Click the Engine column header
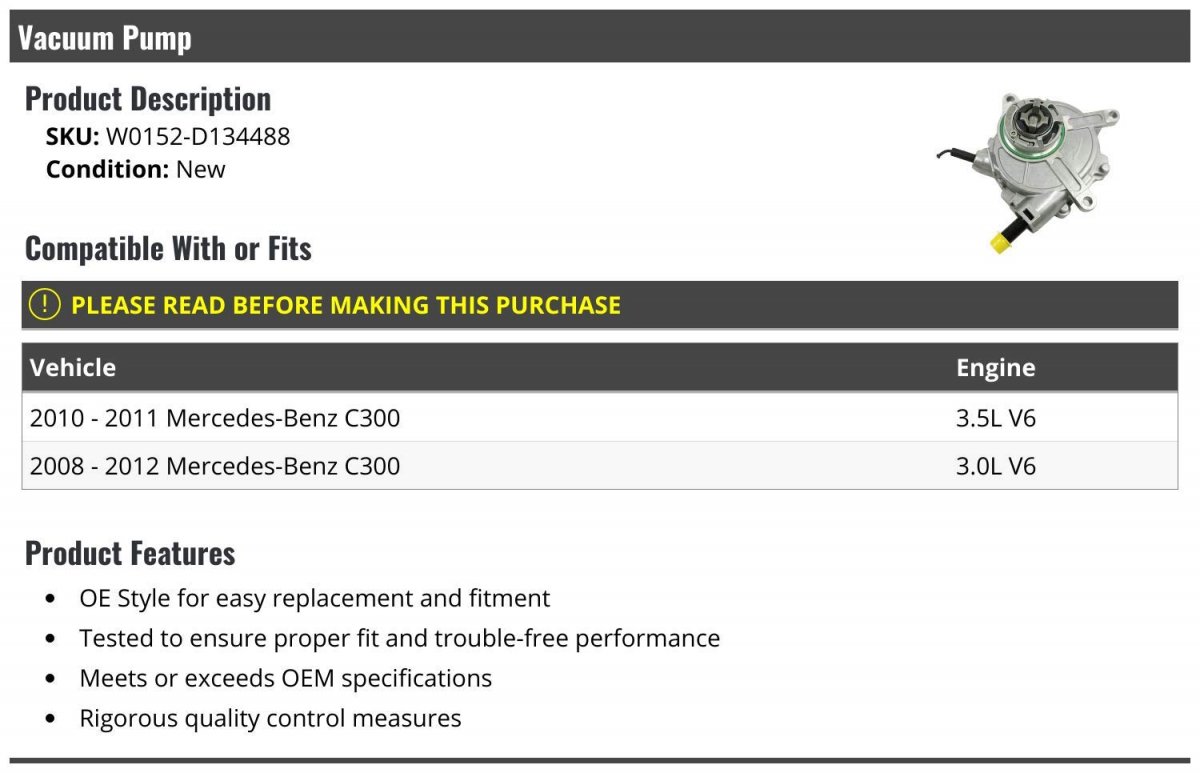 (x=995, y=367)
